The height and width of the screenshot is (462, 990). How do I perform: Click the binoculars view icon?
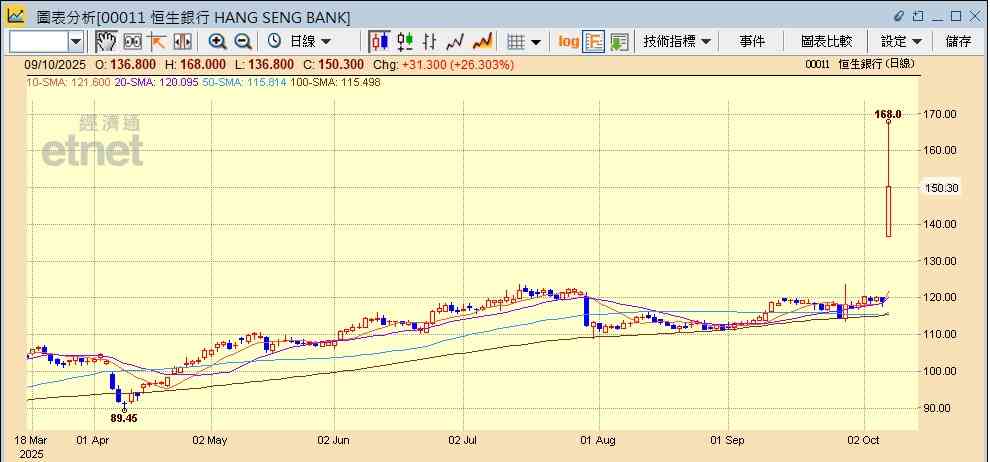tap(131, 41)
